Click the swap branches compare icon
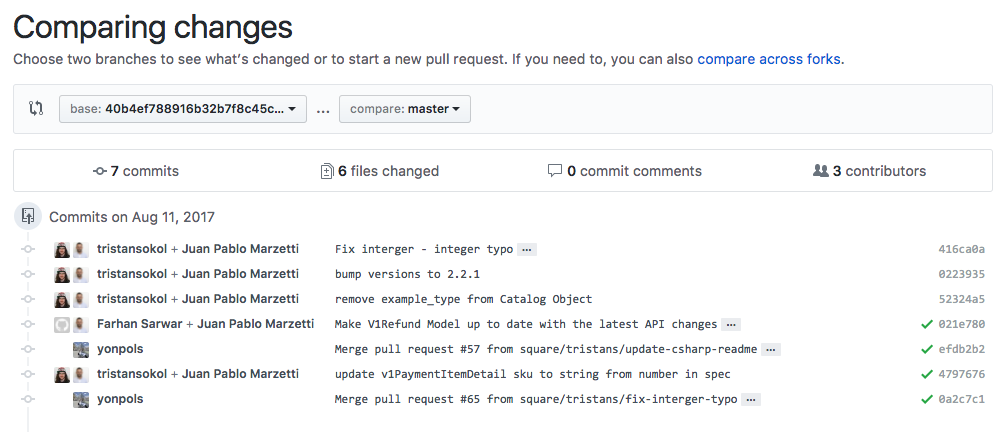The width and height of the screenshot is (1006, 438). (36, 109)
